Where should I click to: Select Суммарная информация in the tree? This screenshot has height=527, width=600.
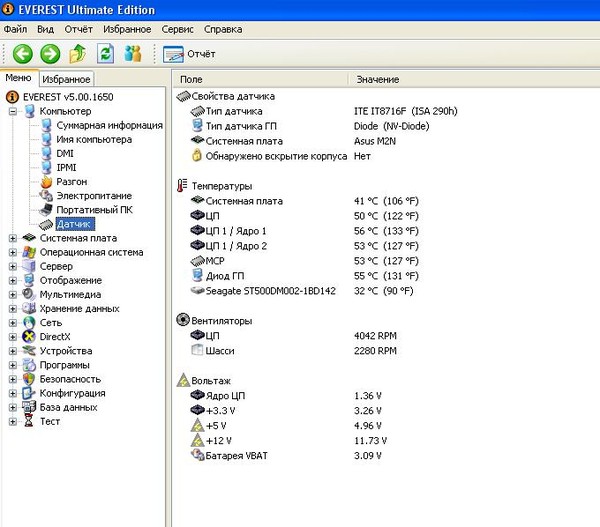coord(109,125)
